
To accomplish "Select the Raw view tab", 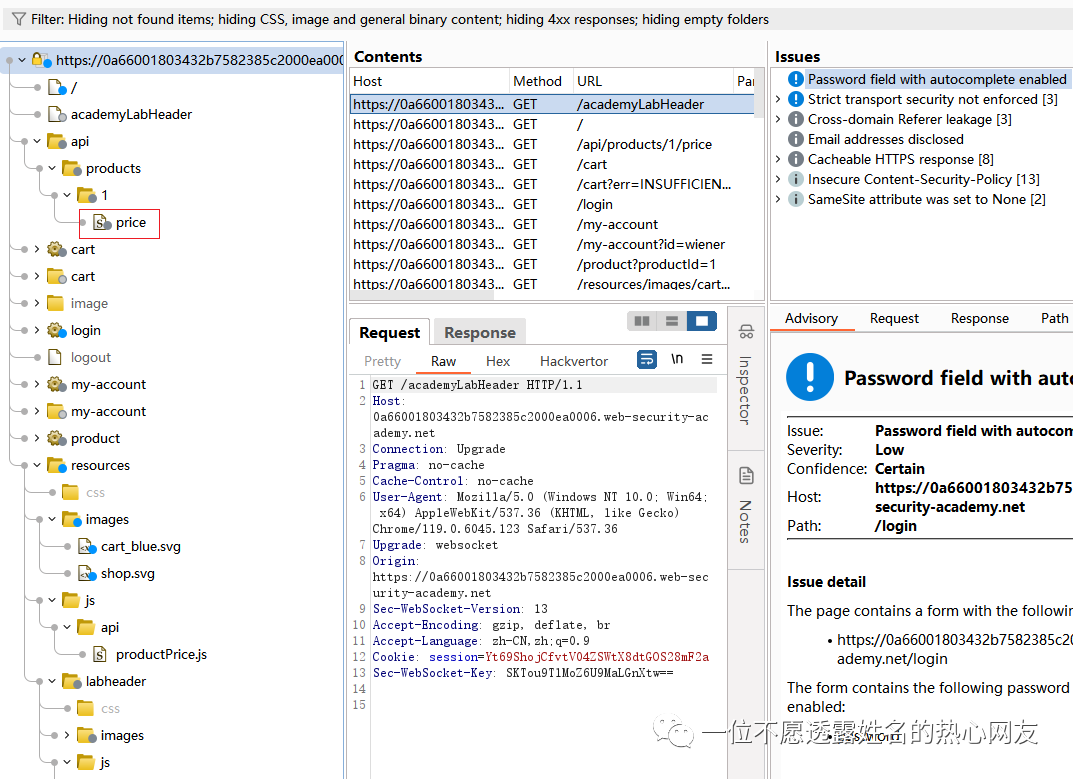I will (443, 361).
